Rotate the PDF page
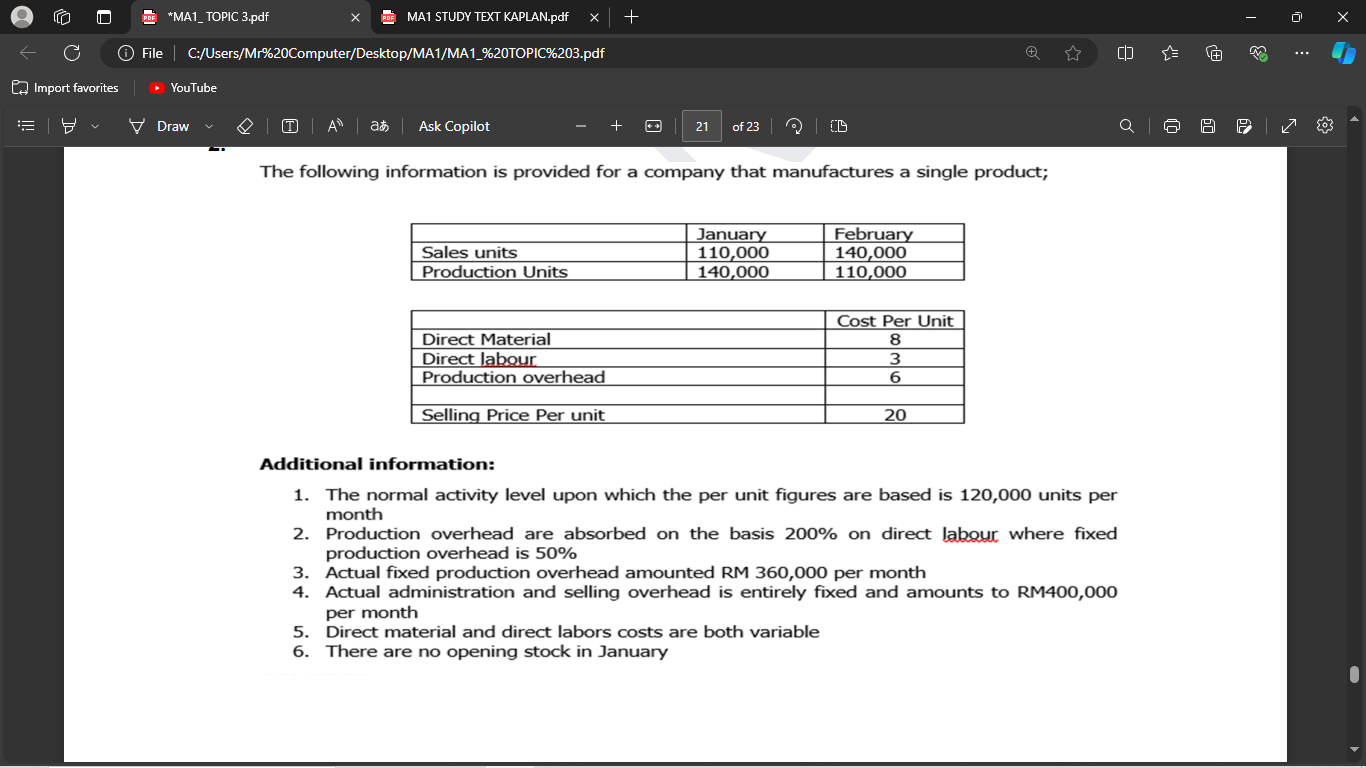Screen dimensions: 1366x768 794,126
